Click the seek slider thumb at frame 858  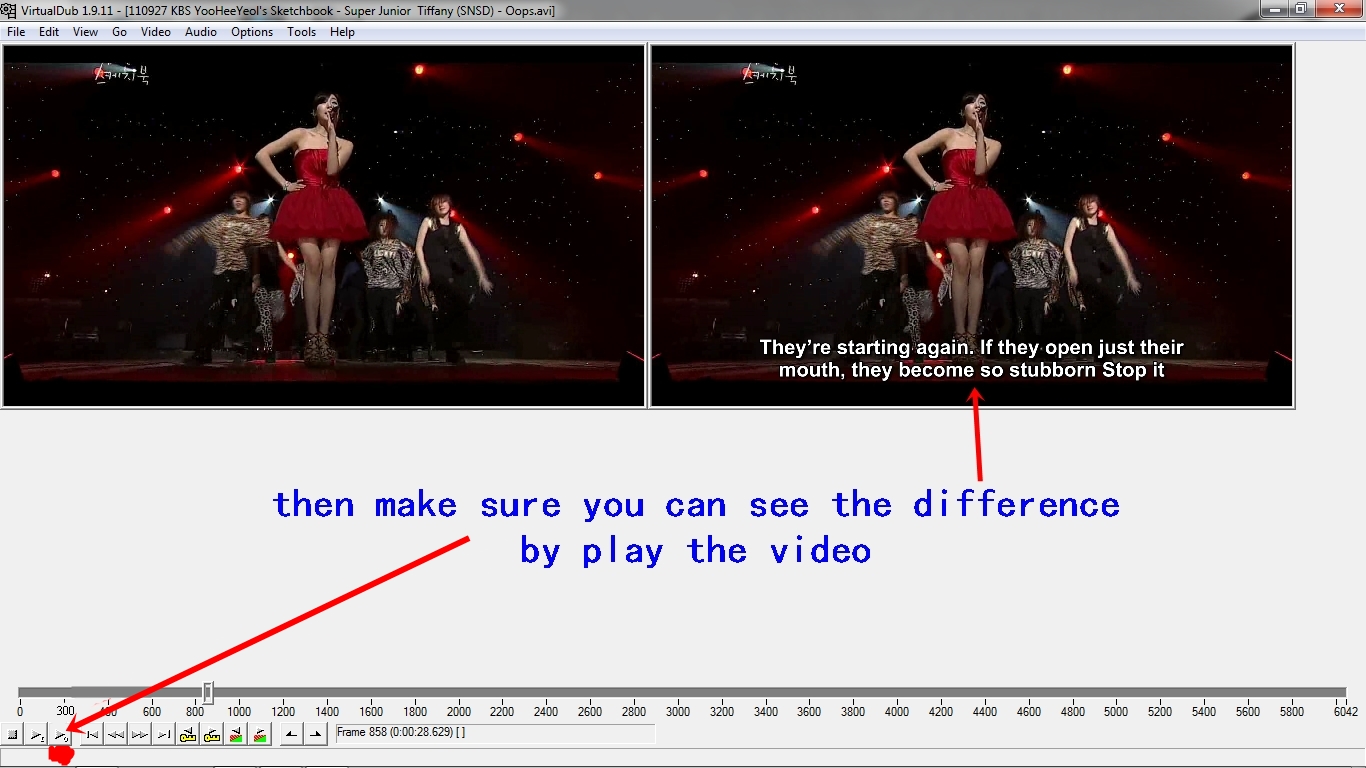(208, 692)
